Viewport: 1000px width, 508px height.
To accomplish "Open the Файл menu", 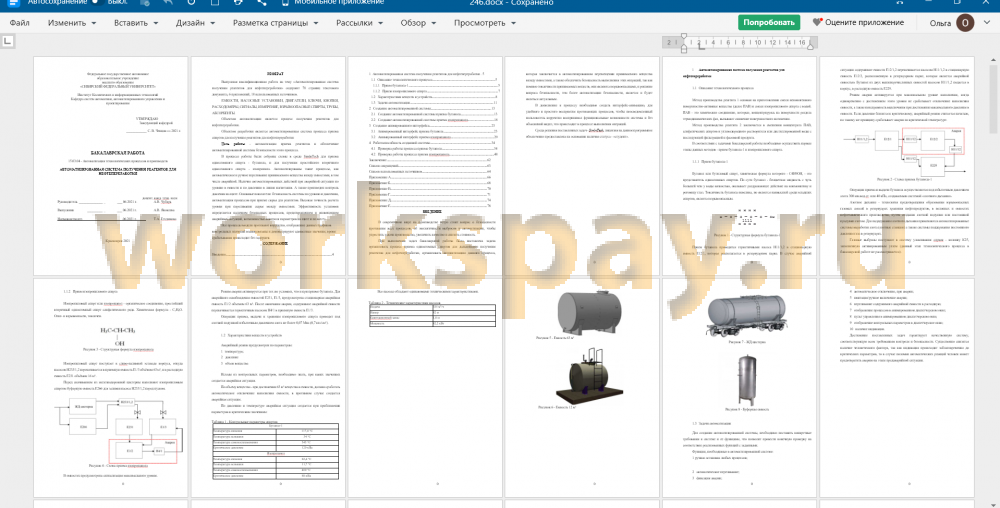I will 19,23.
